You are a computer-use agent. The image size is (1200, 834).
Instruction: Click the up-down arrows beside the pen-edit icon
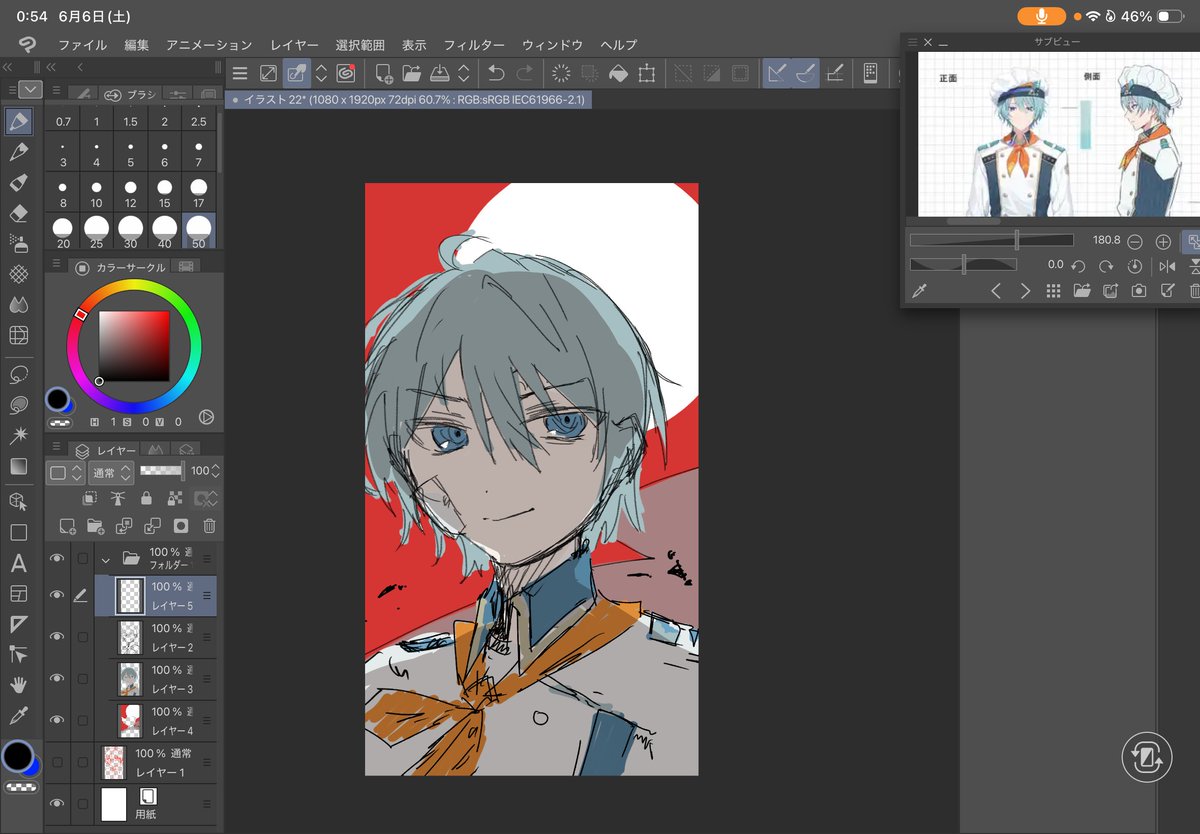321,73
